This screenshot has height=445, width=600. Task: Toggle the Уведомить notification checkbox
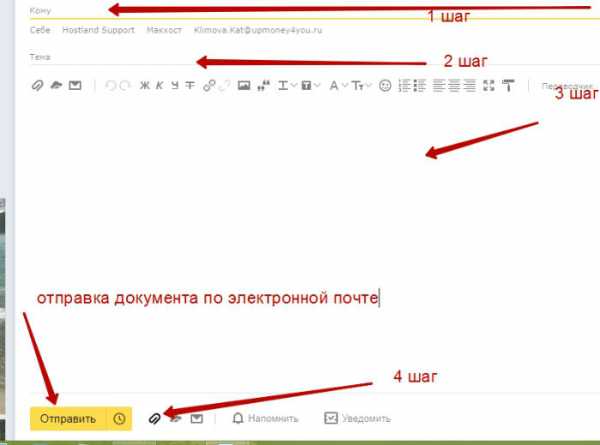click(x=357, y=418)
